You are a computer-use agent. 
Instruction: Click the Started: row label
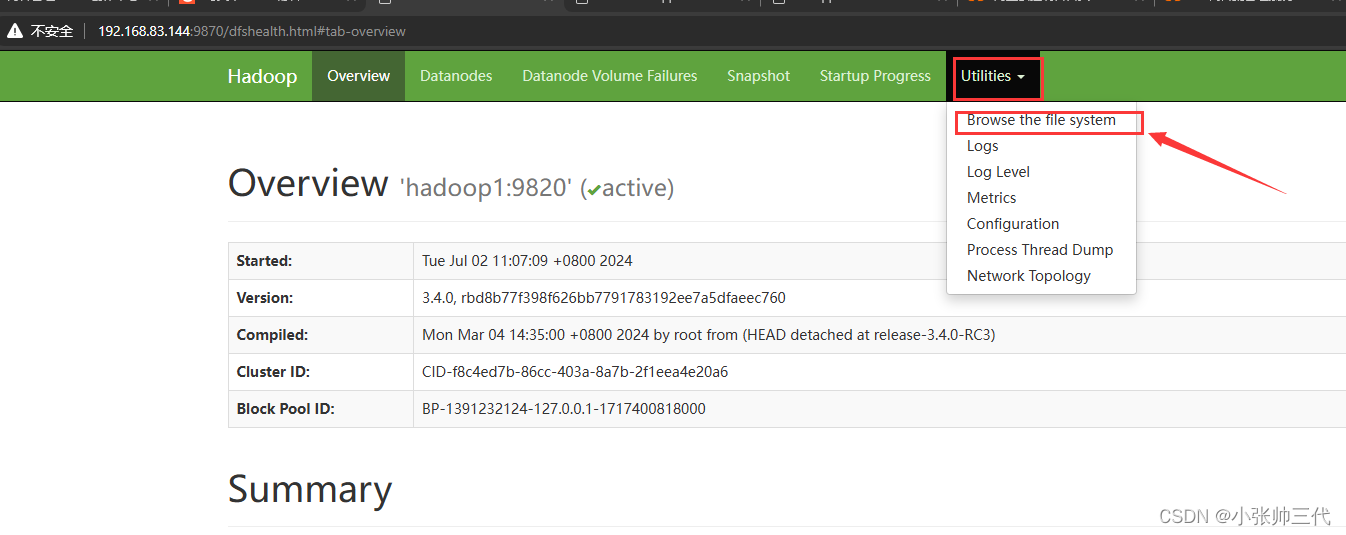264,261
